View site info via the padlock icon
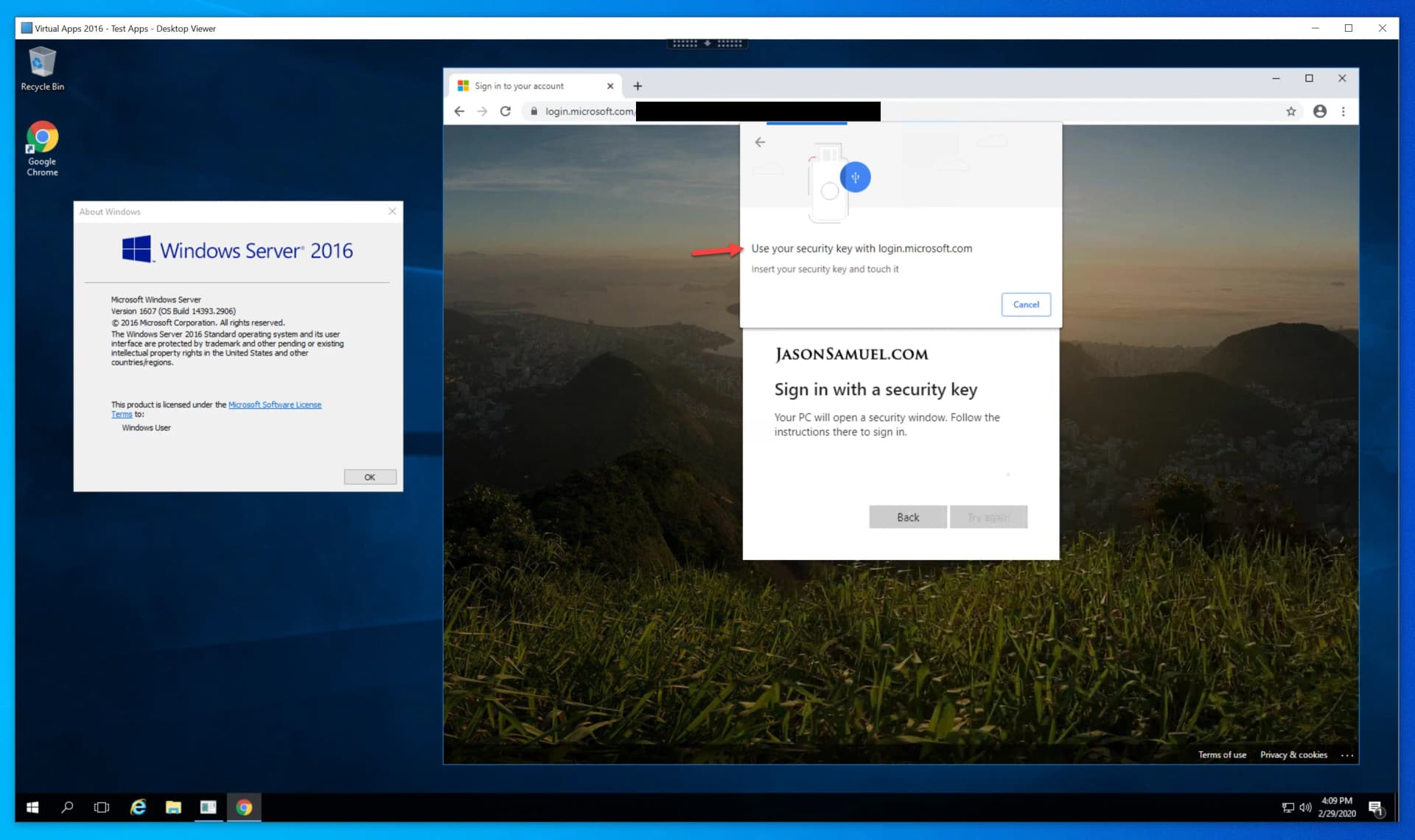Image resolution: width=1415 pixels, height=840 pixels. point(534,111)
